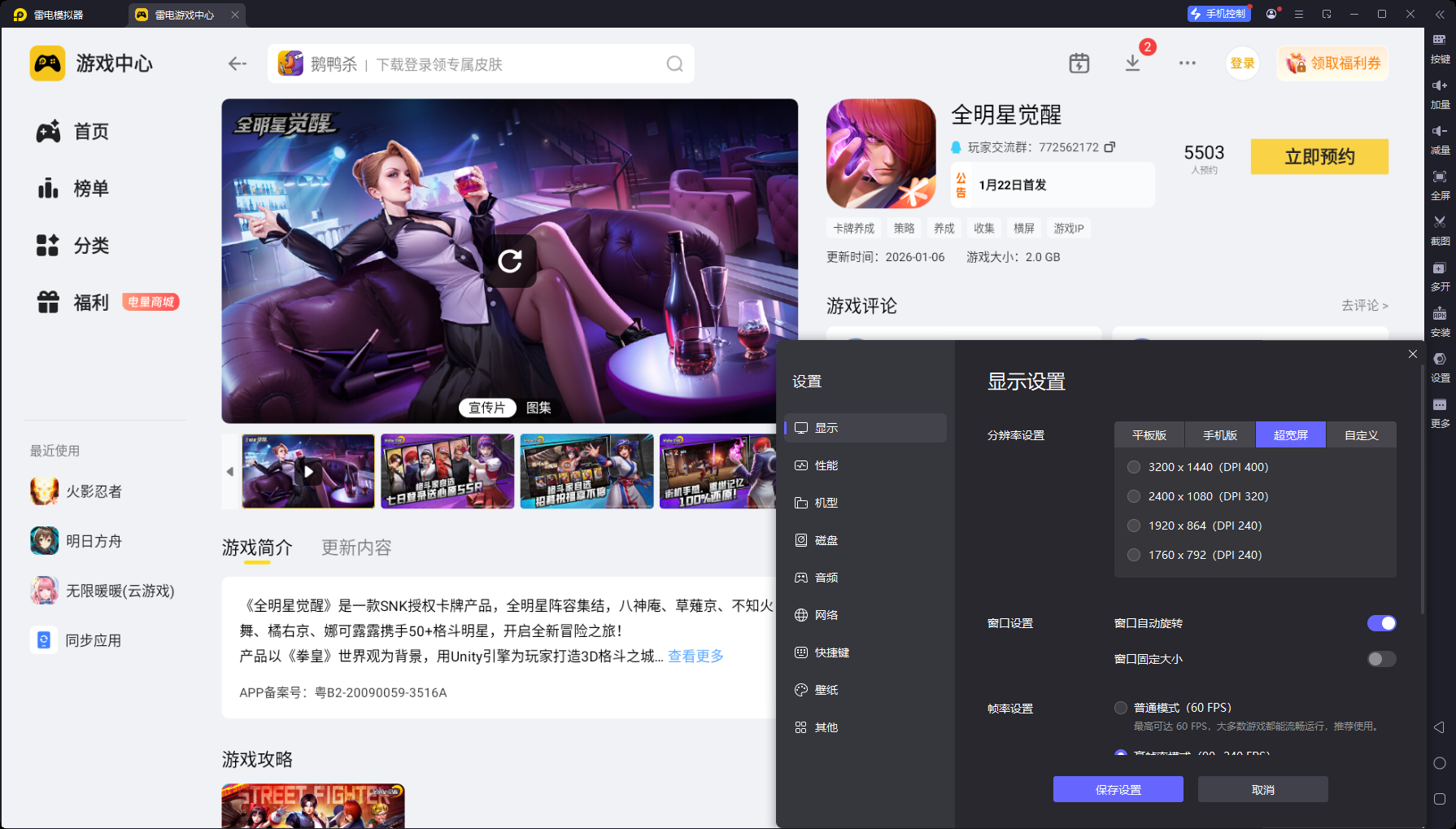Click the 登录 button
This screenshot has width=1456, height=829.
tap(1242, 63)
